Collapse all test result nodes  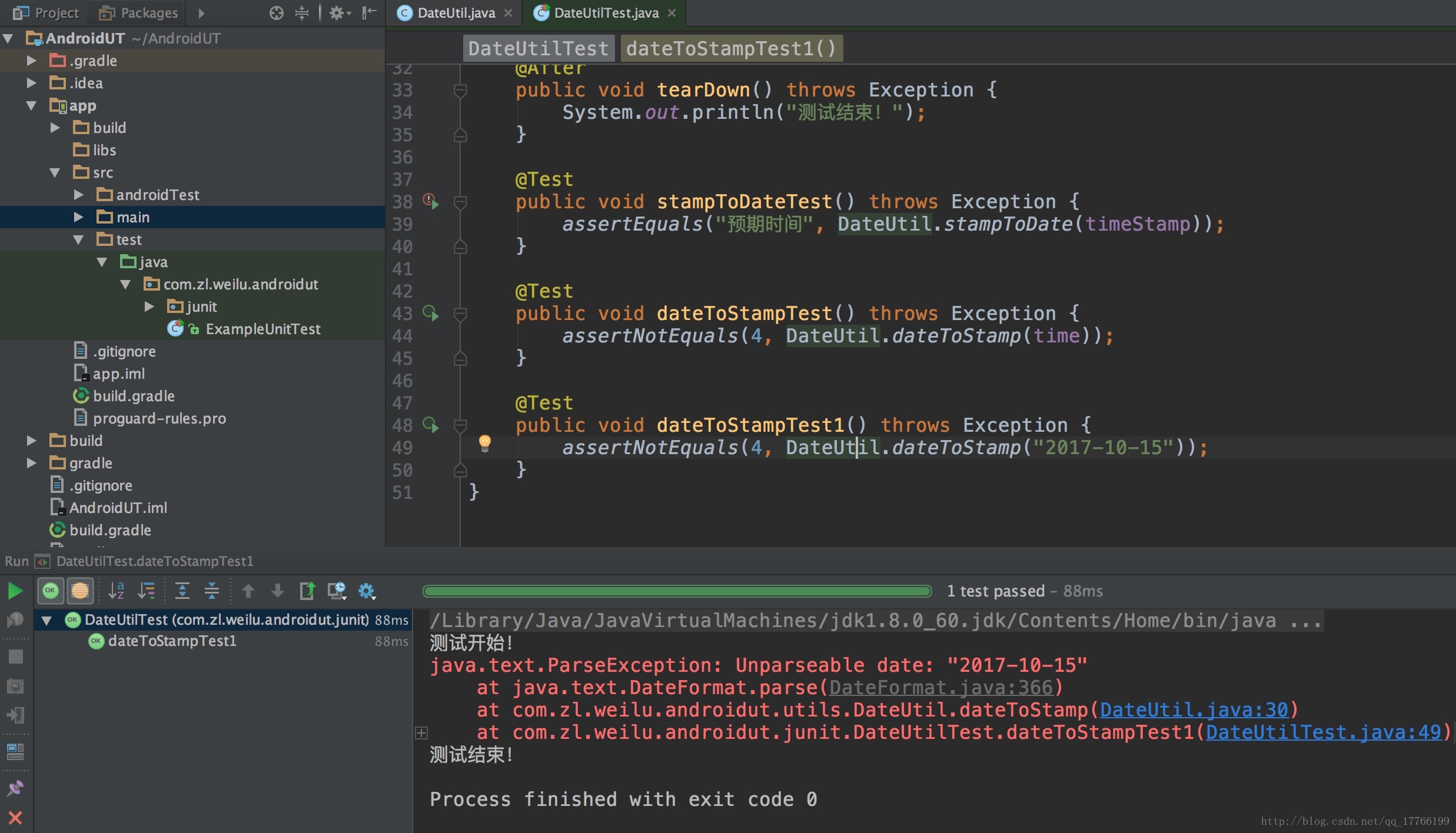(x=212, y=591)
